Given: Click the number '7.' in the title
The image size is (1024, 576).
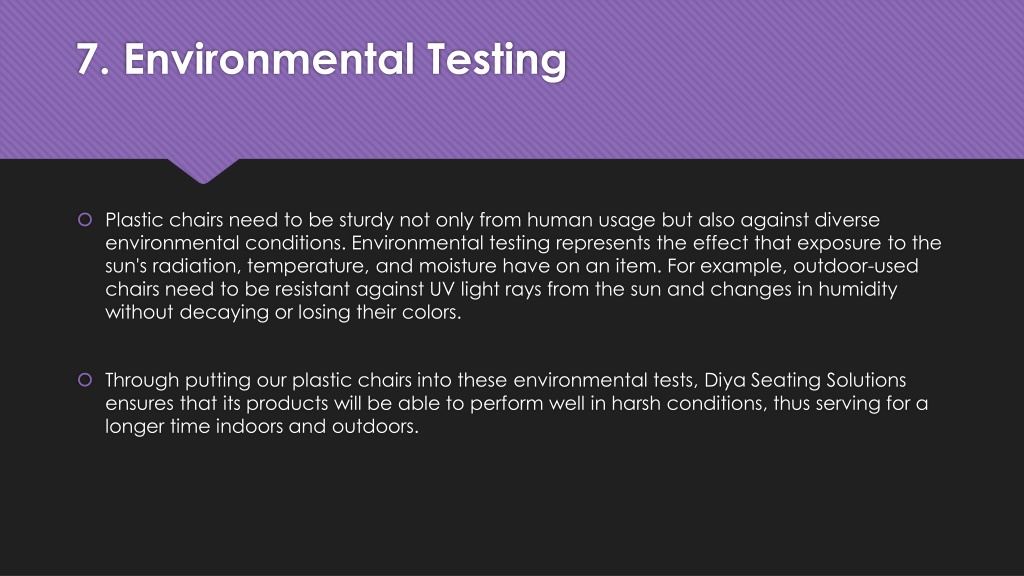Looking at the screenshot, I should pos(92,60).
